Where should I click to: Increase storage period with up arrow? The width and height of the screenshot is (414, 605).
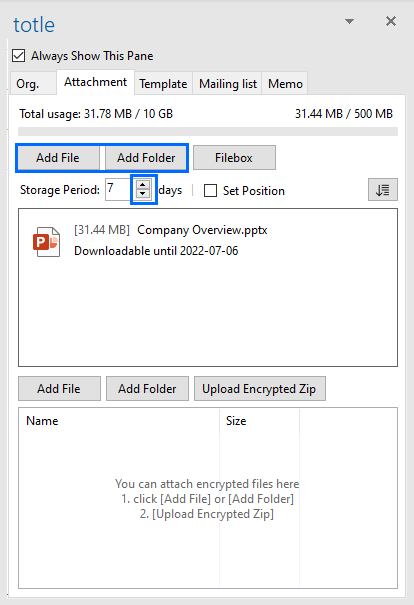pos(143,185)
